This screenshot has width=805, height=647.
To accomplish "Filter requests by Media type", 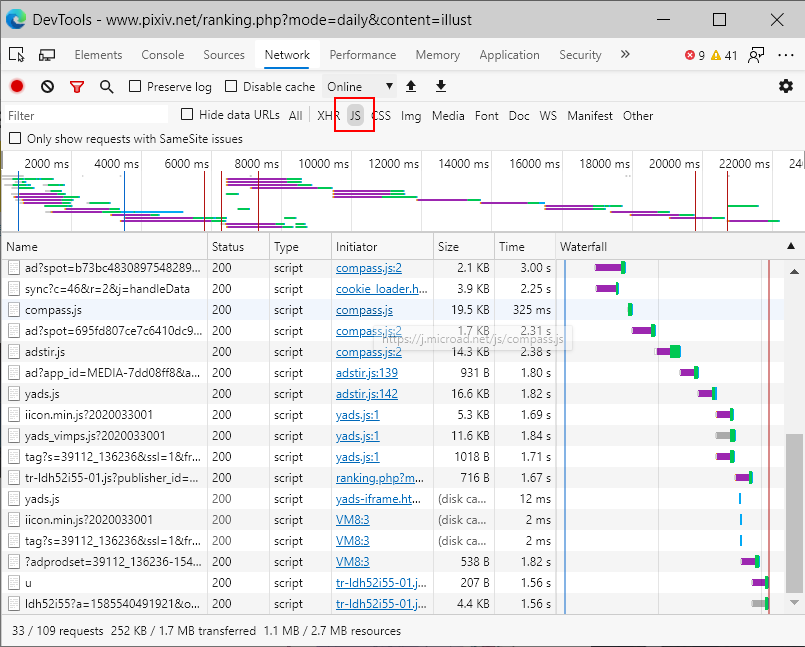I will point(448,116).
